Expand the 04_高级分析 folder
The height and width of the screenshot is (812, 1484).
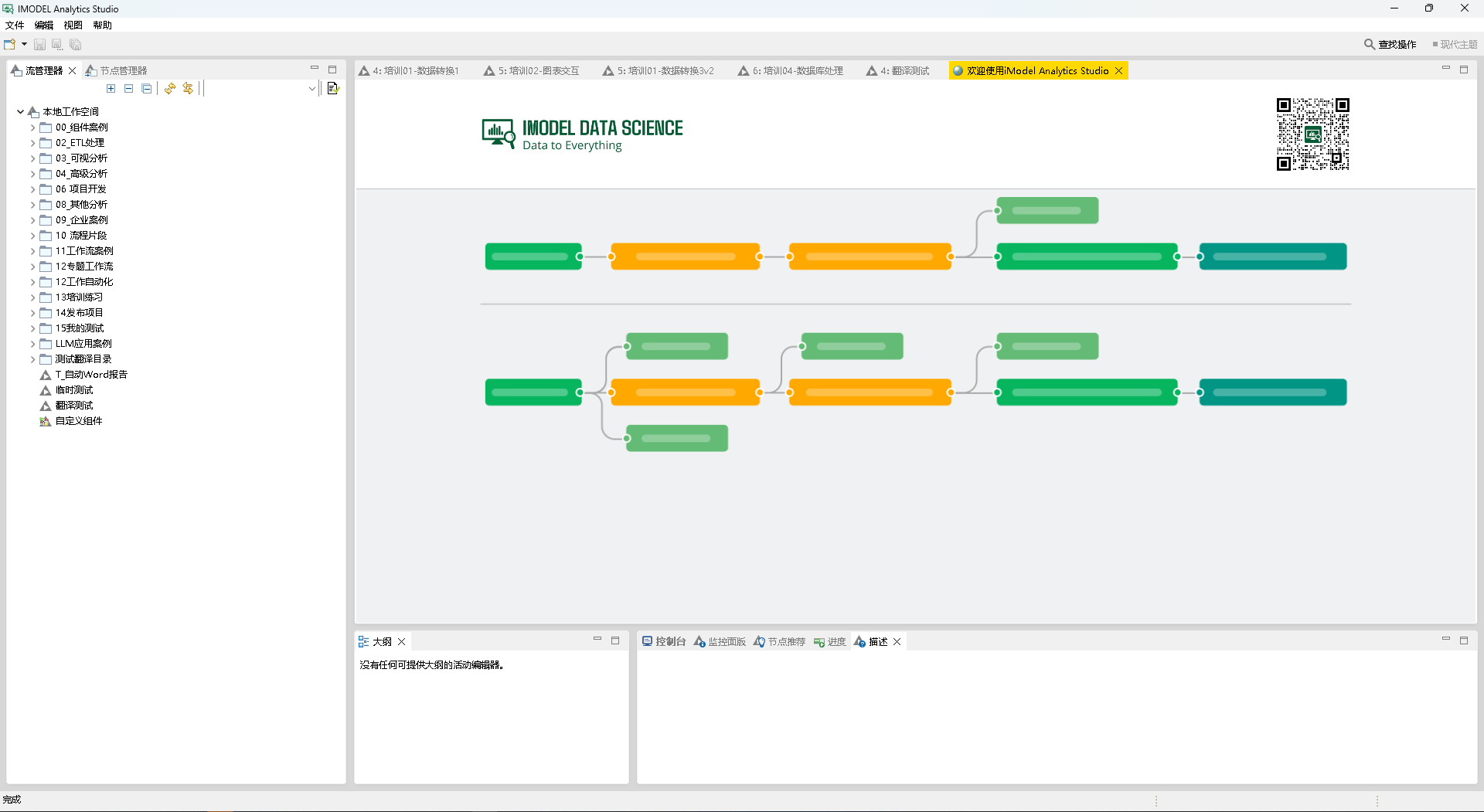33,174
